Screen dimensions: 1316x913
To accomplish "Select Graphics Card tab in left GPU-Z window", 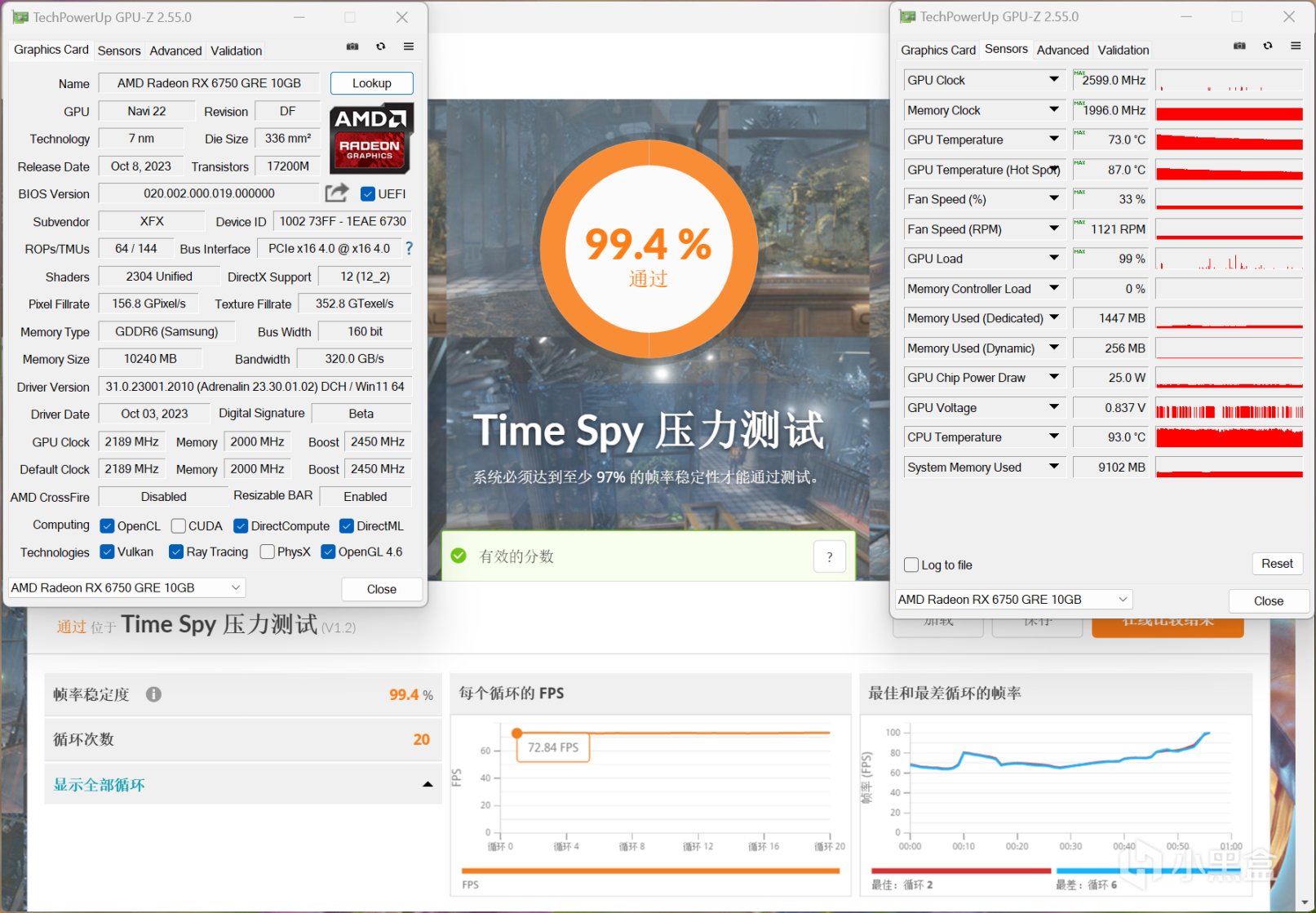I will point(51,50).
